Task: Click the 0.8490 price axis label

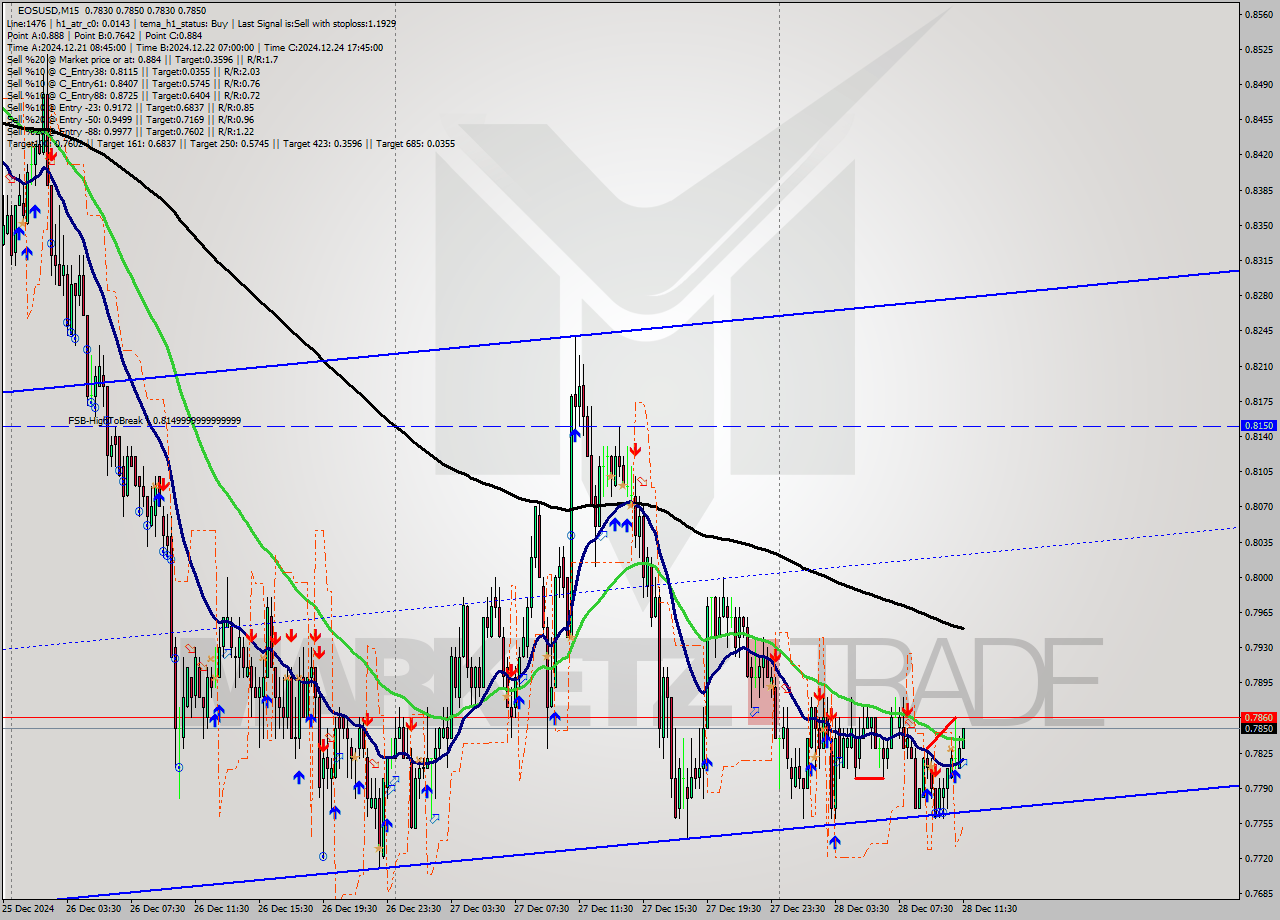Action: (x=1259, y=84)
